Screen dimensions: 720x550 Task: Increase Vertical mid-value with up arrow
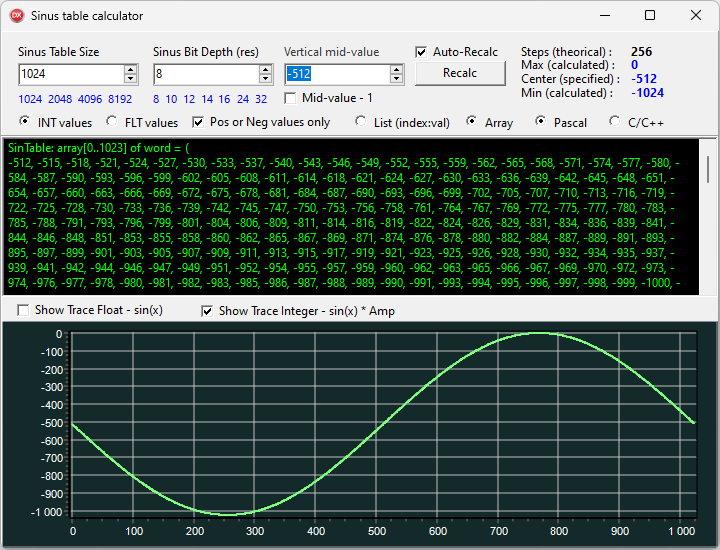coord(396,69)
